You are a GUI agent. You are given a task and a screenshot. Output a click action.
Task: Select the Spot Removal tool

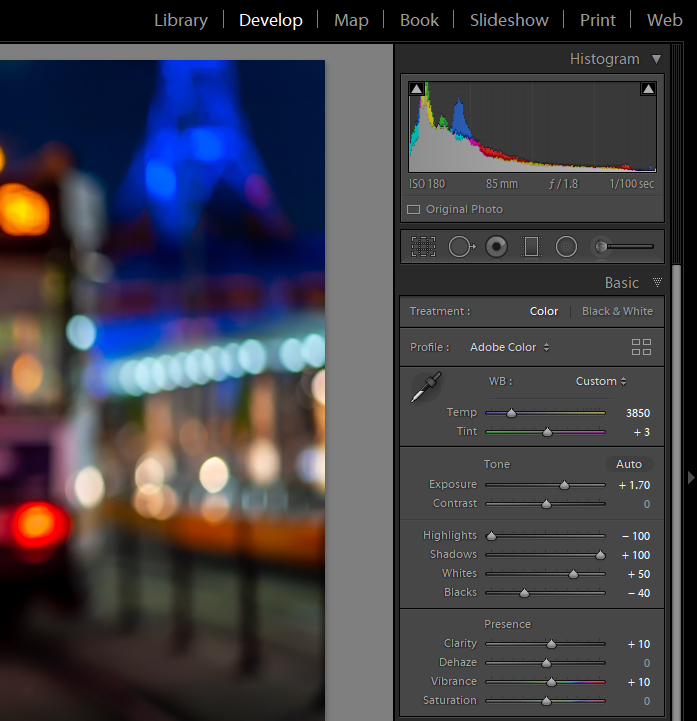pyautogui.click(x=462, y=247)
